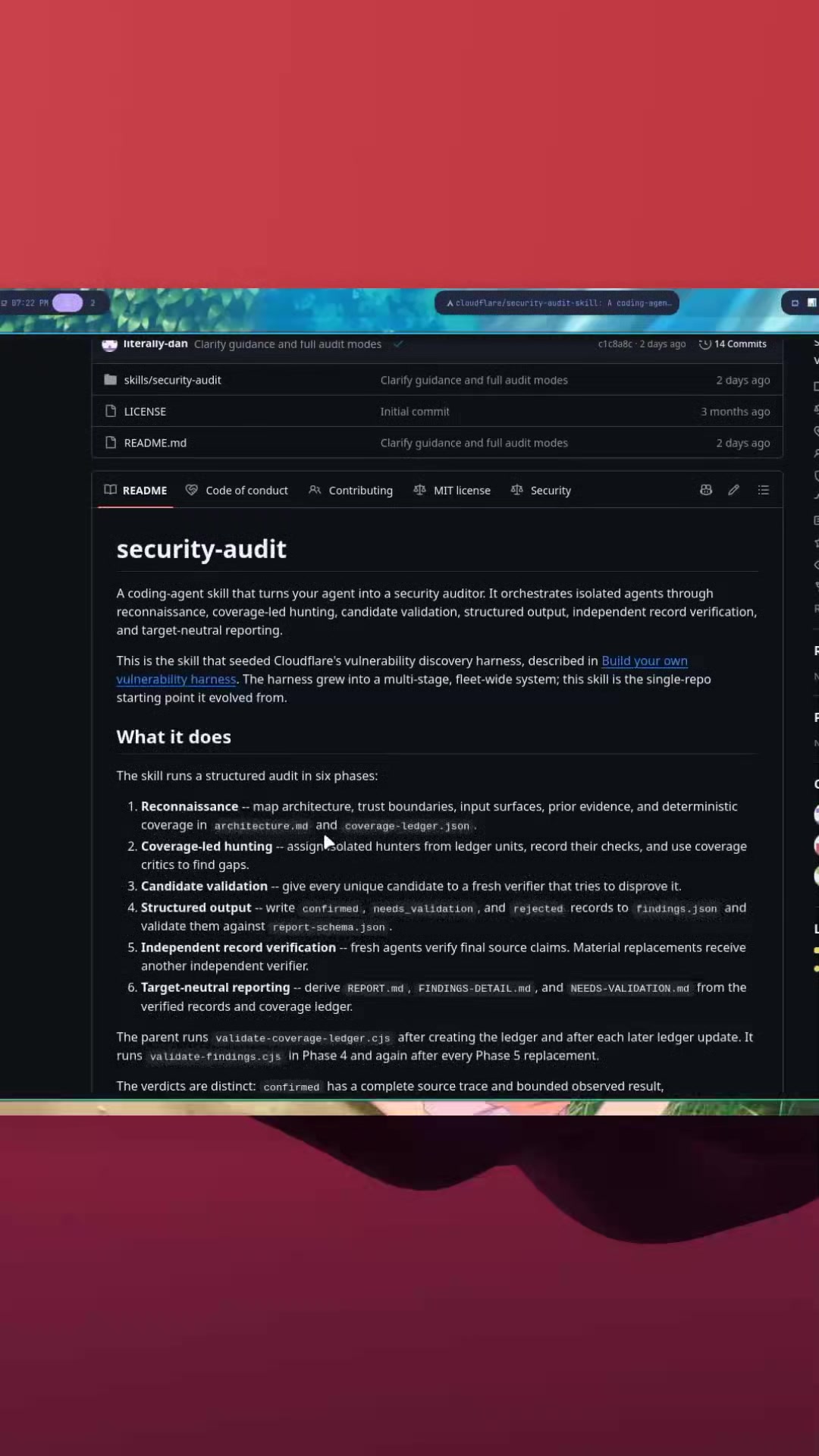Click the 'architecture.md' code span
Viewport: 819px width, 1456px height.
(261, 826)
